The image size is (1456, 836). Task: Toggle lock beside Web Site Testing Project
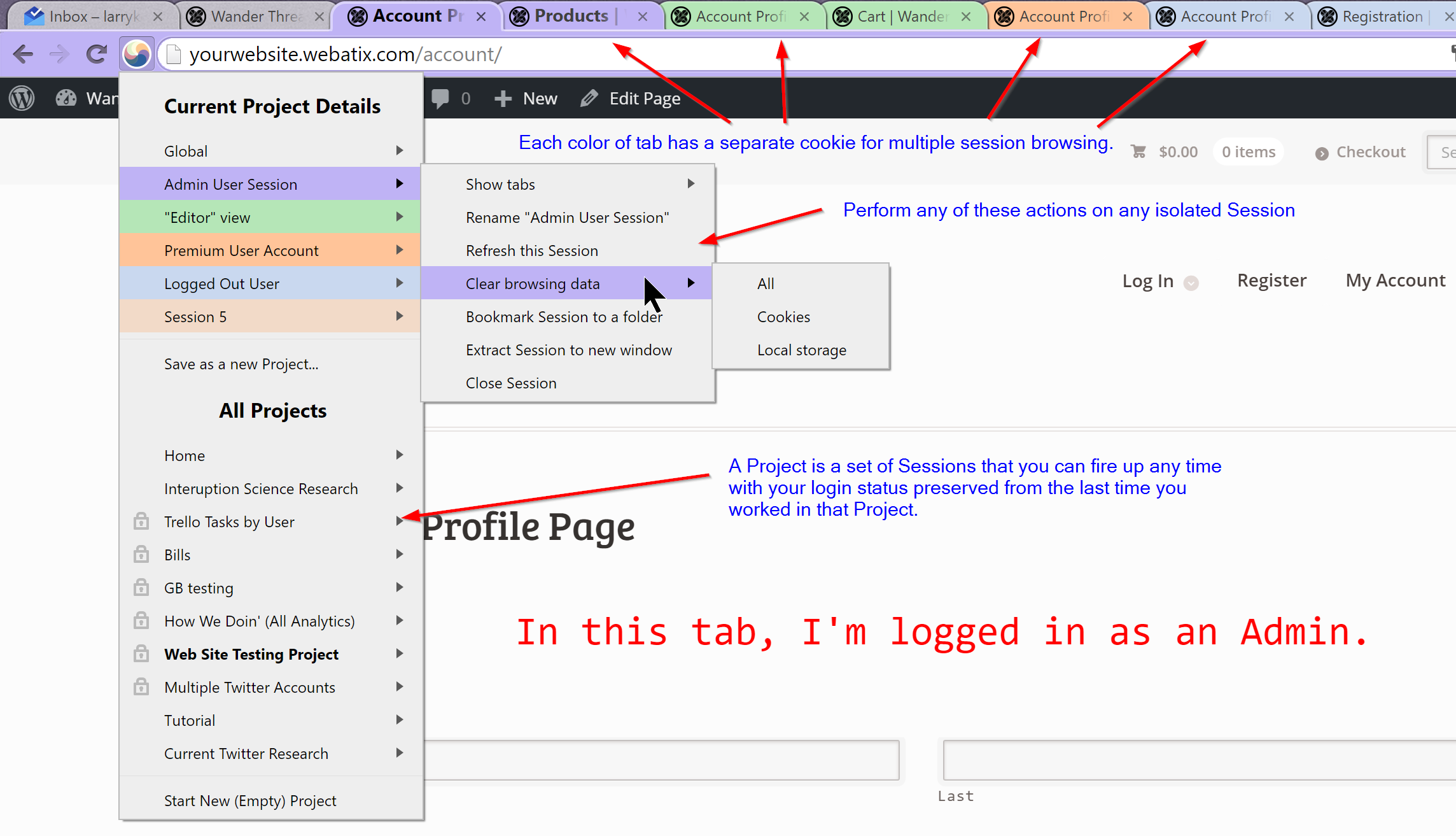[x=141, y=654]
